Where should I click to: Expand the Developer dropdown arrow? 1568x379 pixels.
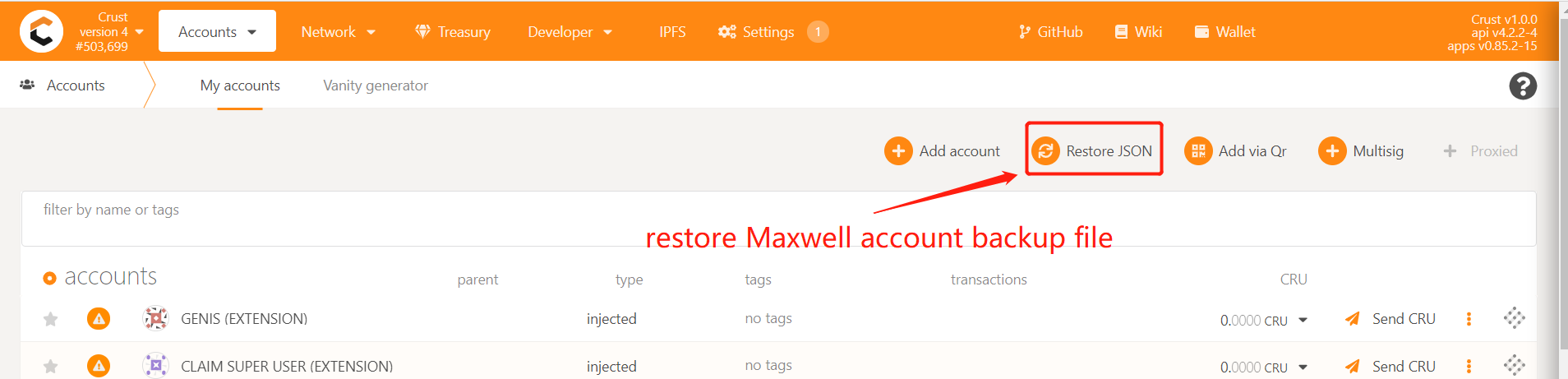608,32
